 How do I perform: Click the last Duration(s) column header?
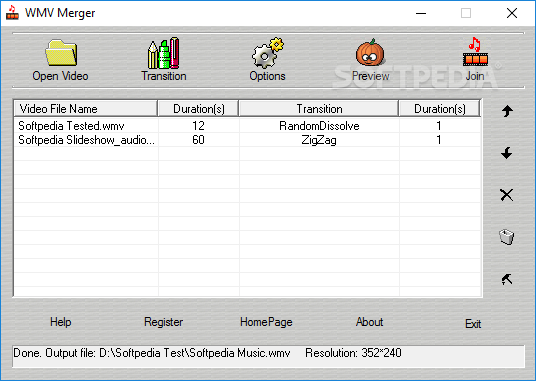pos(440,109)
